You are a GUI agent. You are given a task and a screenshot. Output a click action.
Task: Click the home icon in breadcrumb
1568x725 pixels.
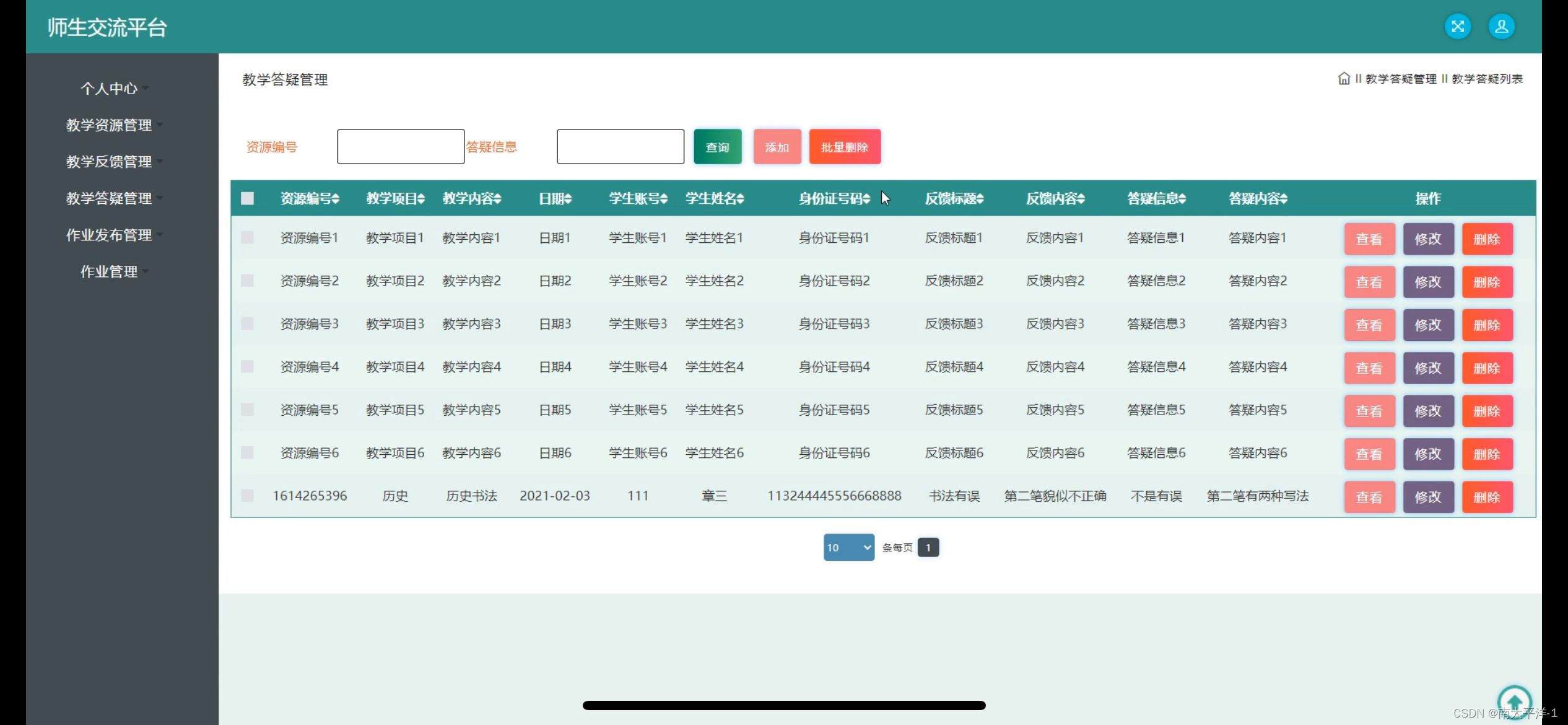pos(1343,79)
